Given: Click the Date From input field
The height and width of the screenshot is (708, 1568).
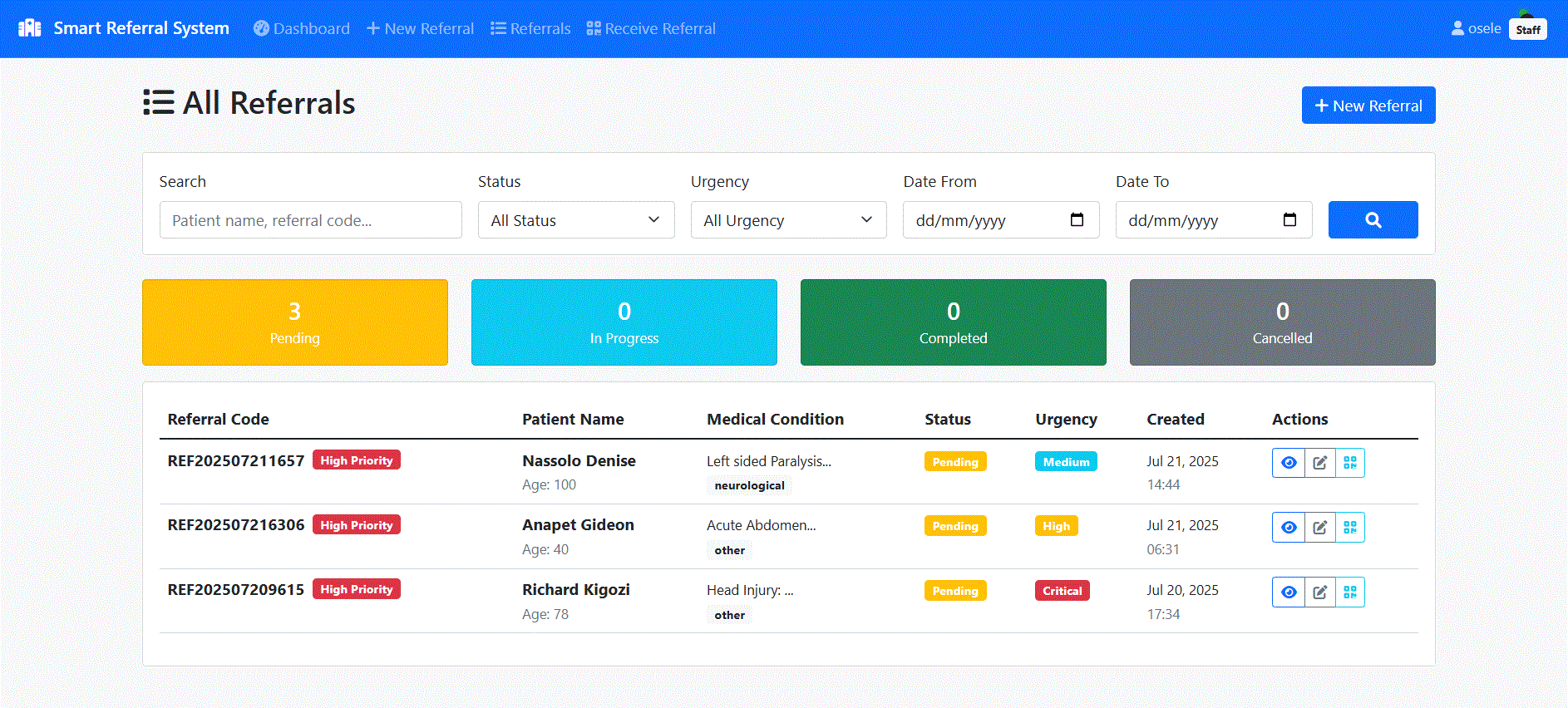Looking at the screenshot, I should (1001, 220).
